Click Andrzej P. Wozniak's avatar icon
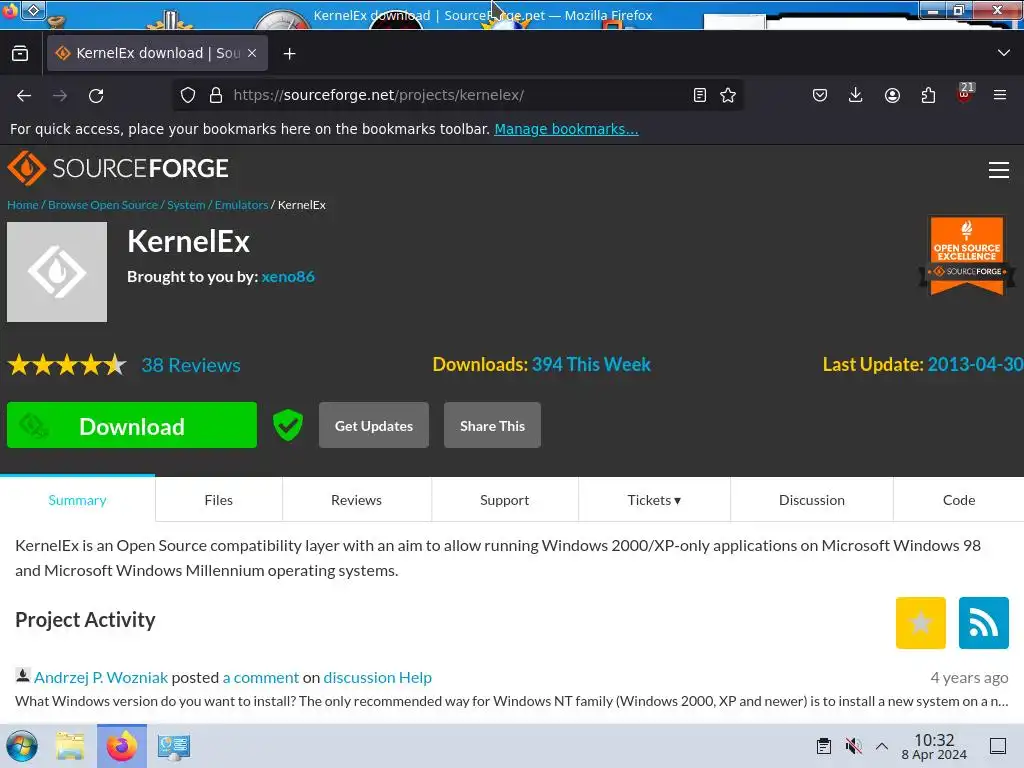Screen dimensions: 1024x768 (x=23, y=675)
